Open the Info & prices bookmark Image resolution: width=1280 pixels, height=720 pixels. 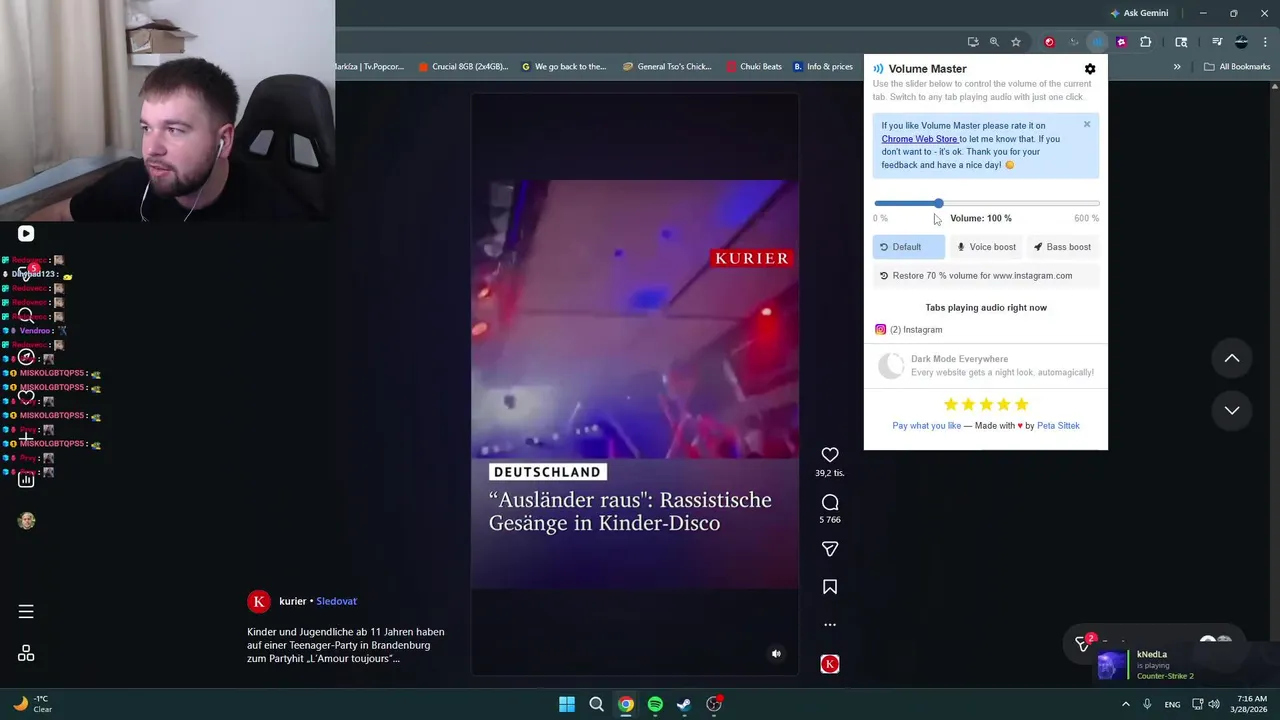point(823,67)
